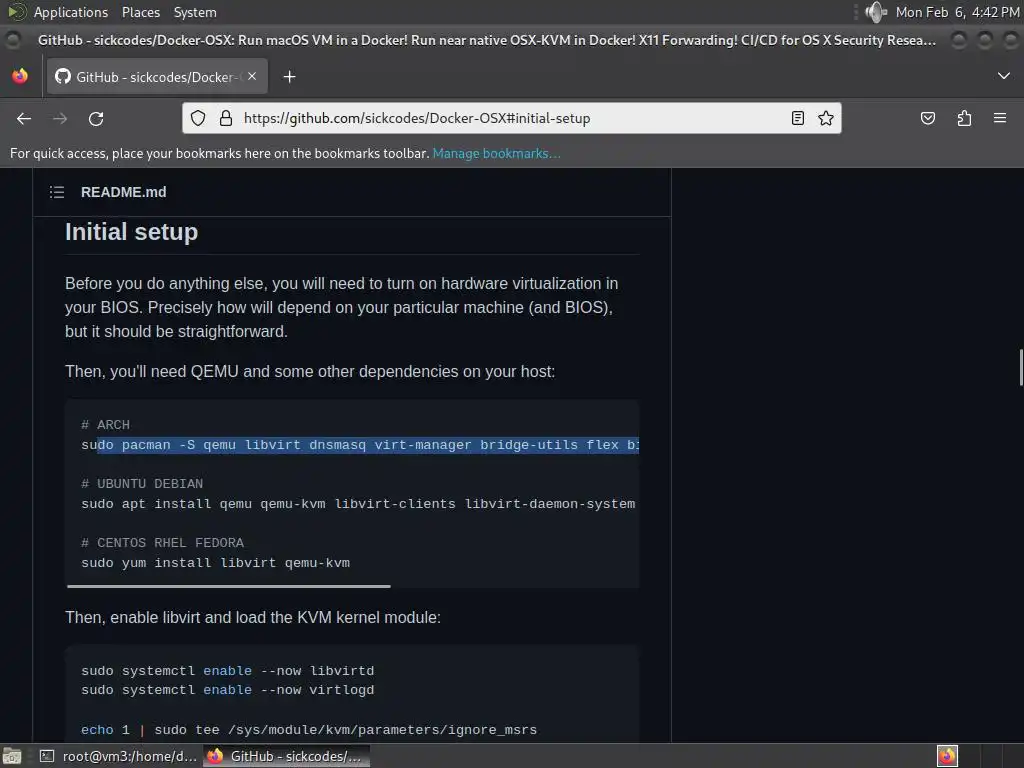Screen dimensions: 1024x768
Task: Click the forward navigation arrow
Action: click(x=60, y=118)
